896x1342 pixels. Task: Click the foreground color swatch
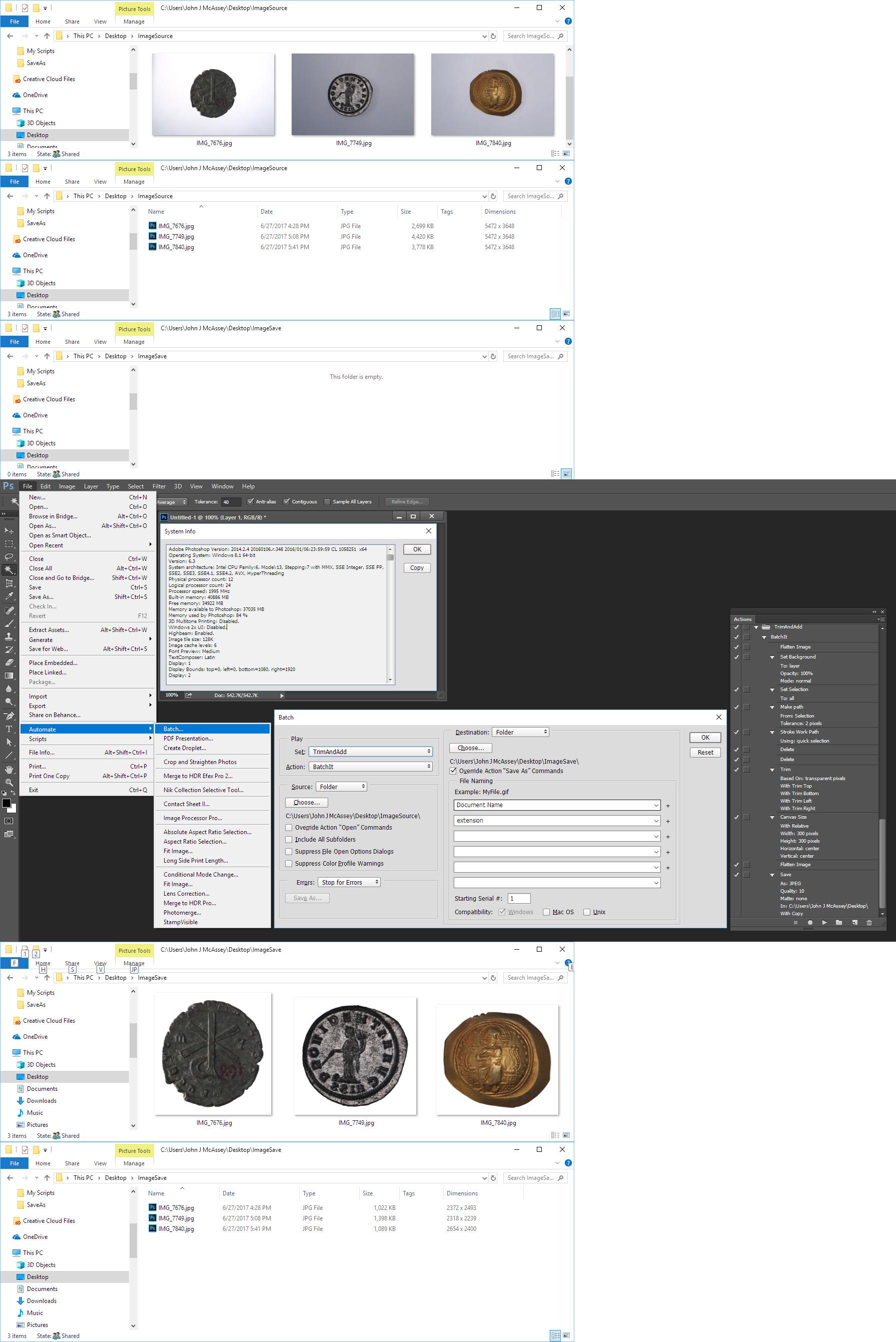tap(7, 803)
